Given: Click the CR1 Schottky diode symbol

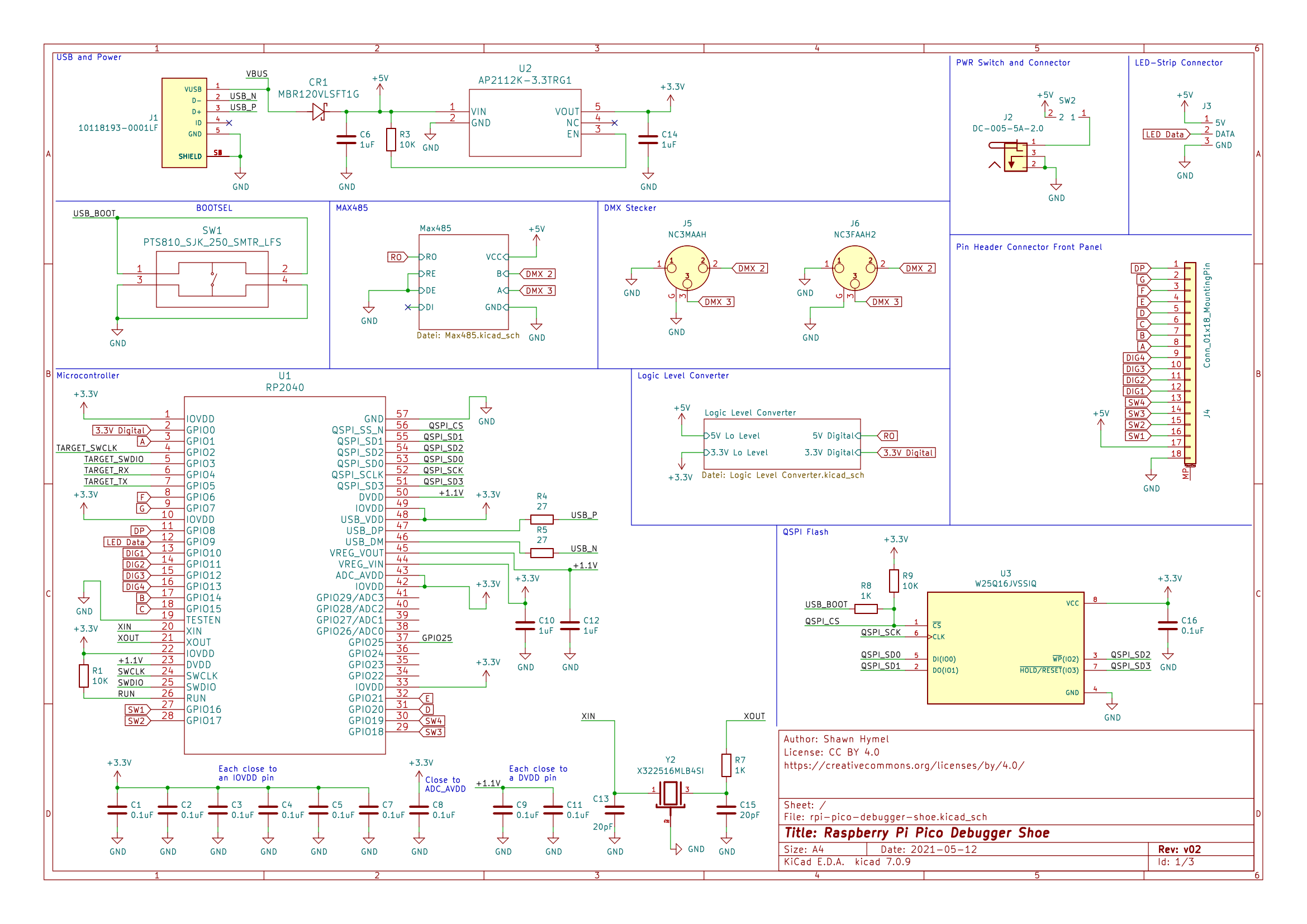Looking at the screenshot, I should tap(319, 112).
